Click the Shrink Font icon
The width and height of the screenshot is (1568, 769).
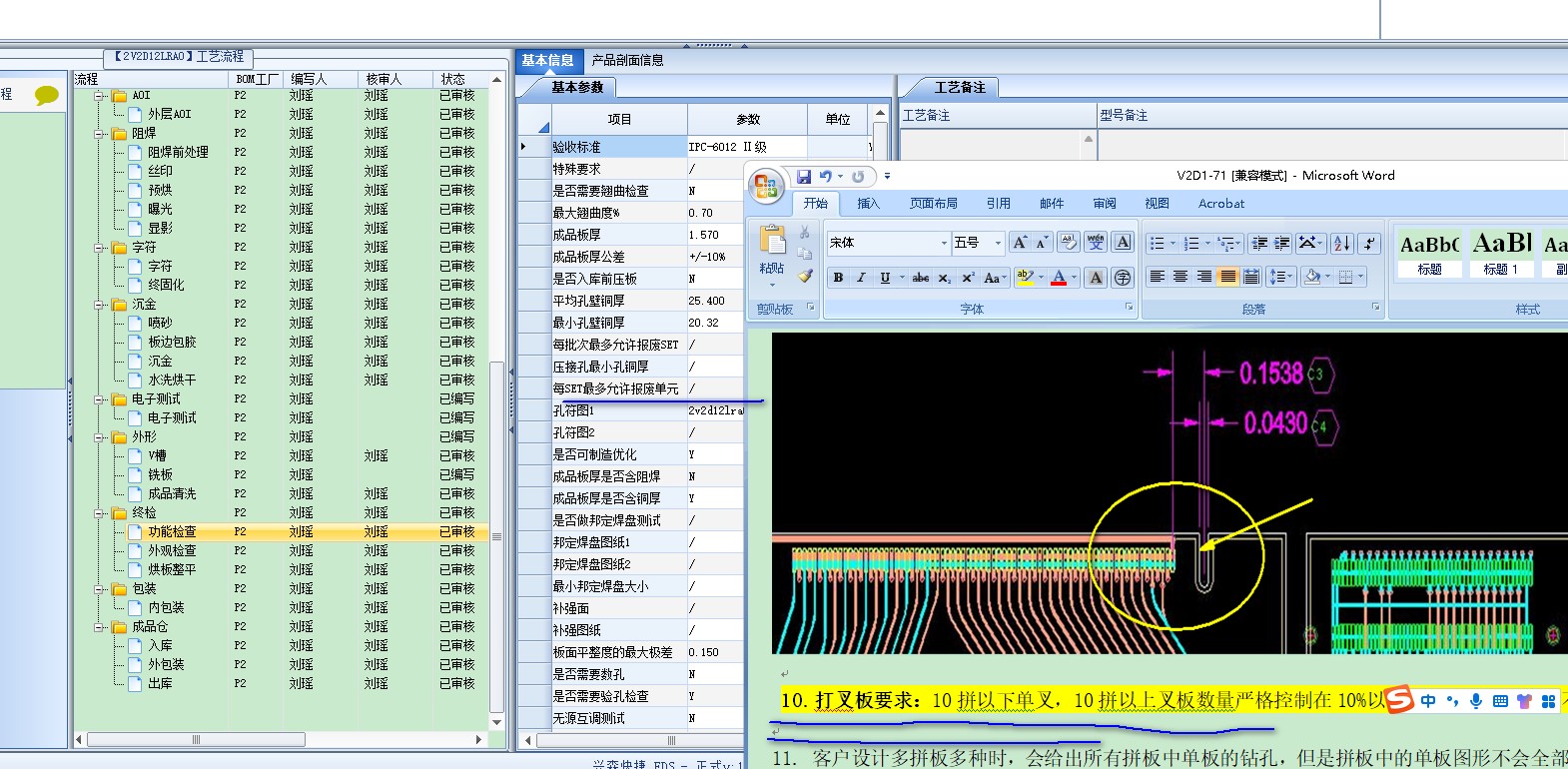tap(1042, 243)
